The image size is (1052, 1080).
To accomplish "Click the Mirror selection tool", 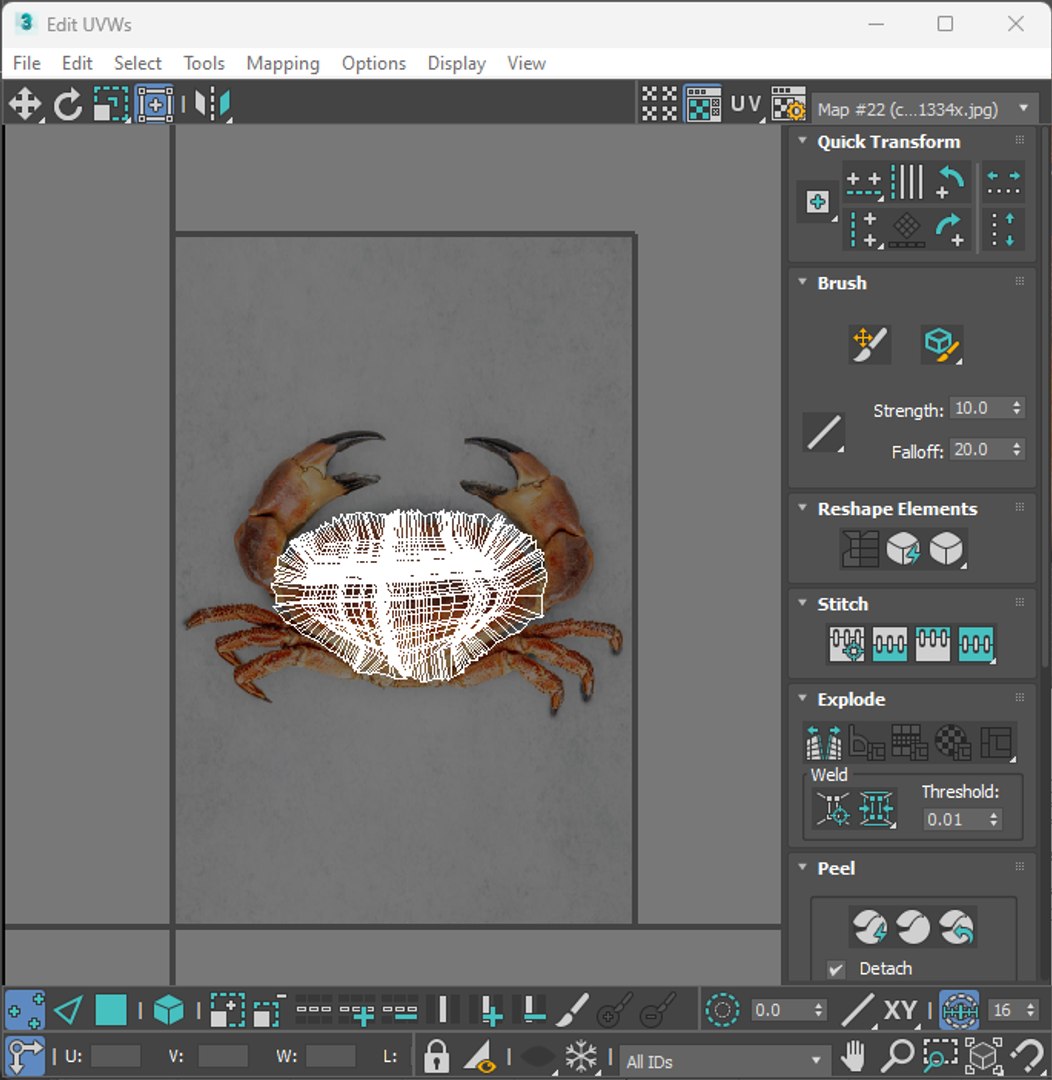I will (x=212, y=105).
